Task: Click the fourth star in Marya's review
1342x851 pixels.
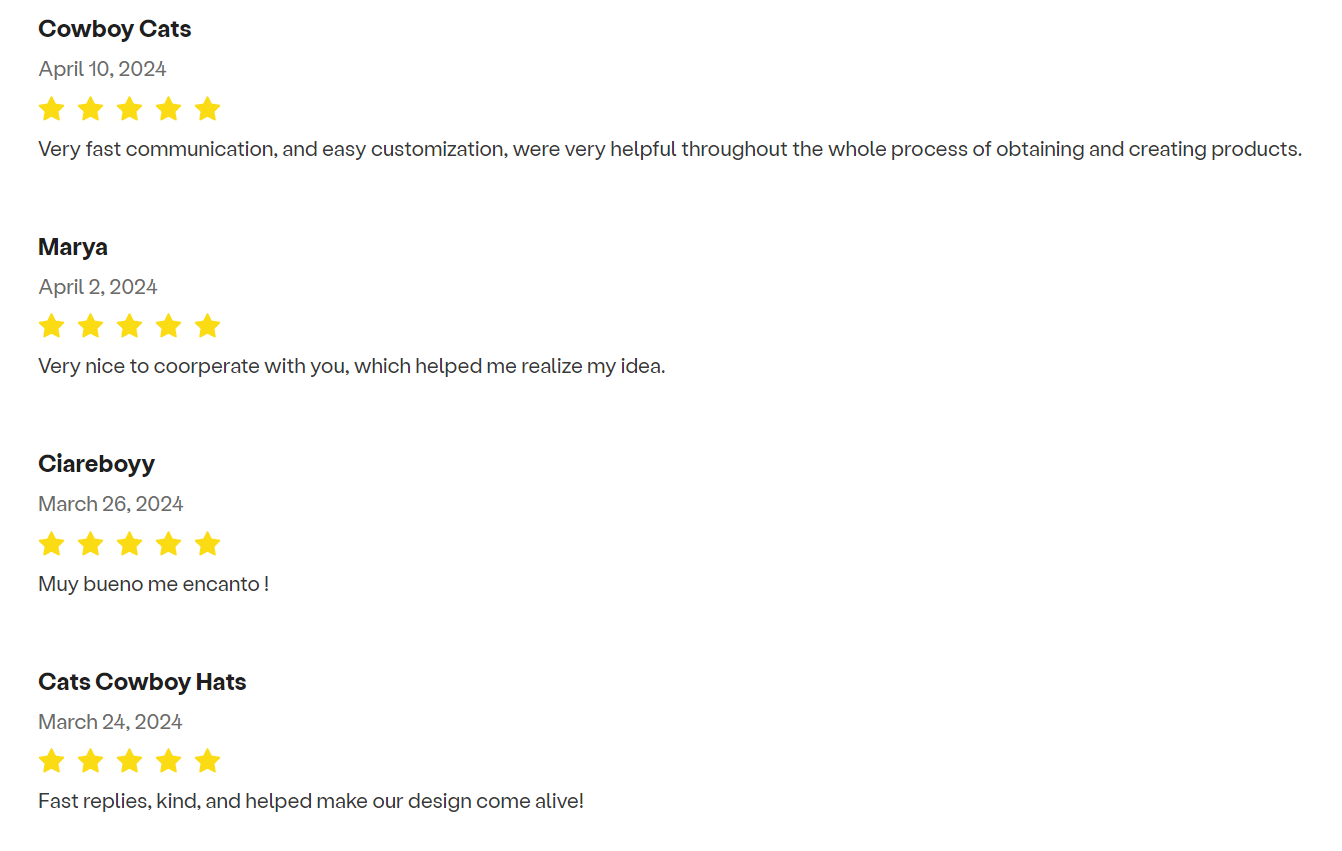Action: (168, 326)
